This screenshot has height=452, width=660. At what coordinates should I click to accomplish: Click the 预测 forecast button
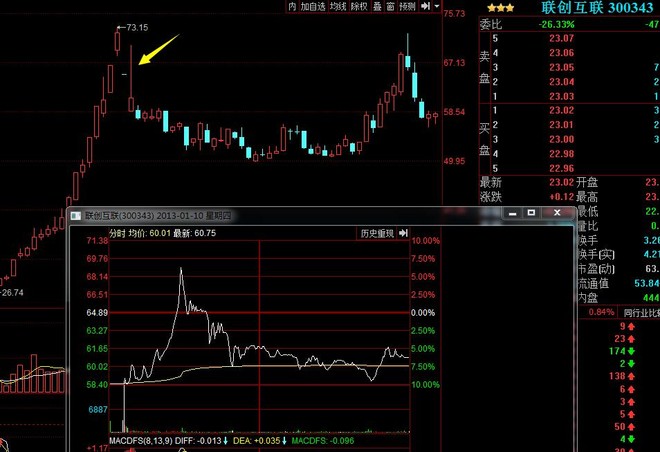pyautogui.click(x=407, y=6)
